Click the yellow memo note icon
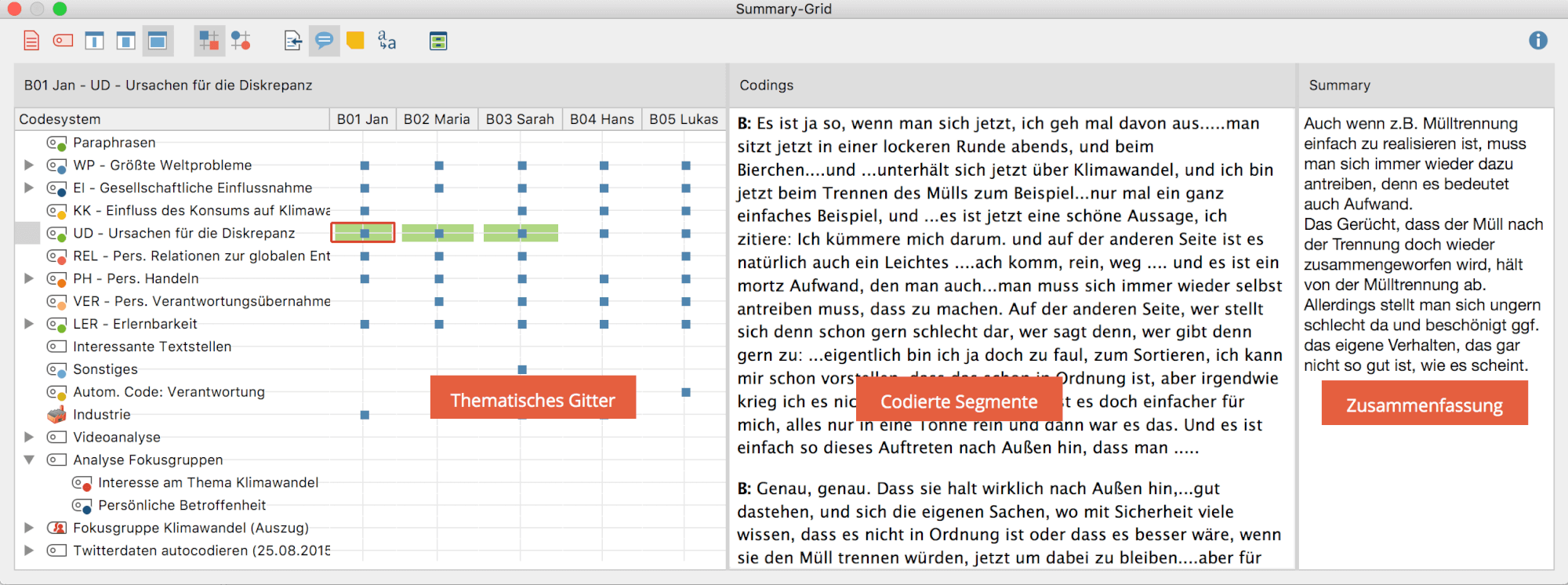 click(355, 41)
